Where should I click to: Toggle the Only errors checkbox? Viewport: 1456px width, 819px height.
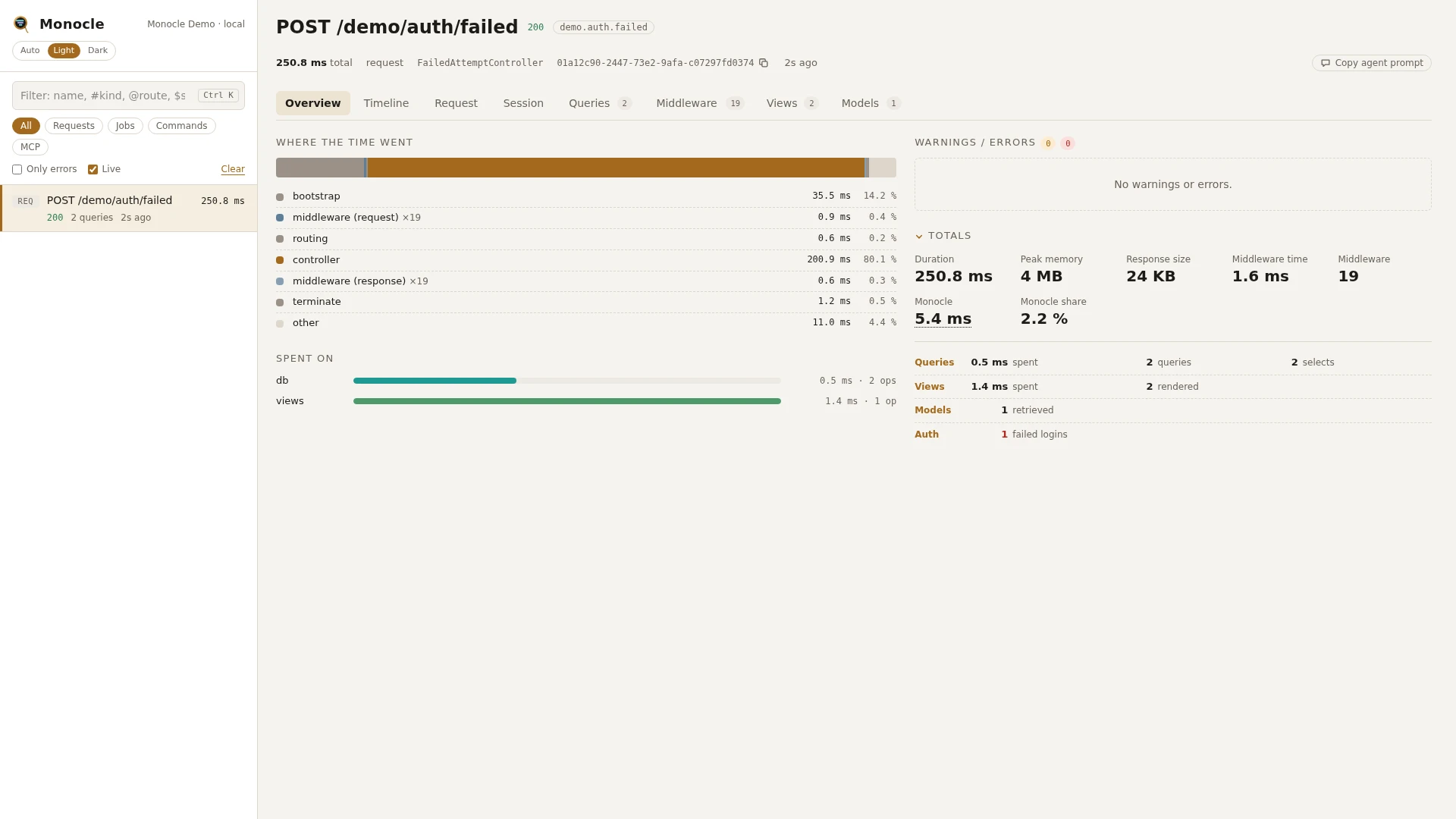pos(17,170)
